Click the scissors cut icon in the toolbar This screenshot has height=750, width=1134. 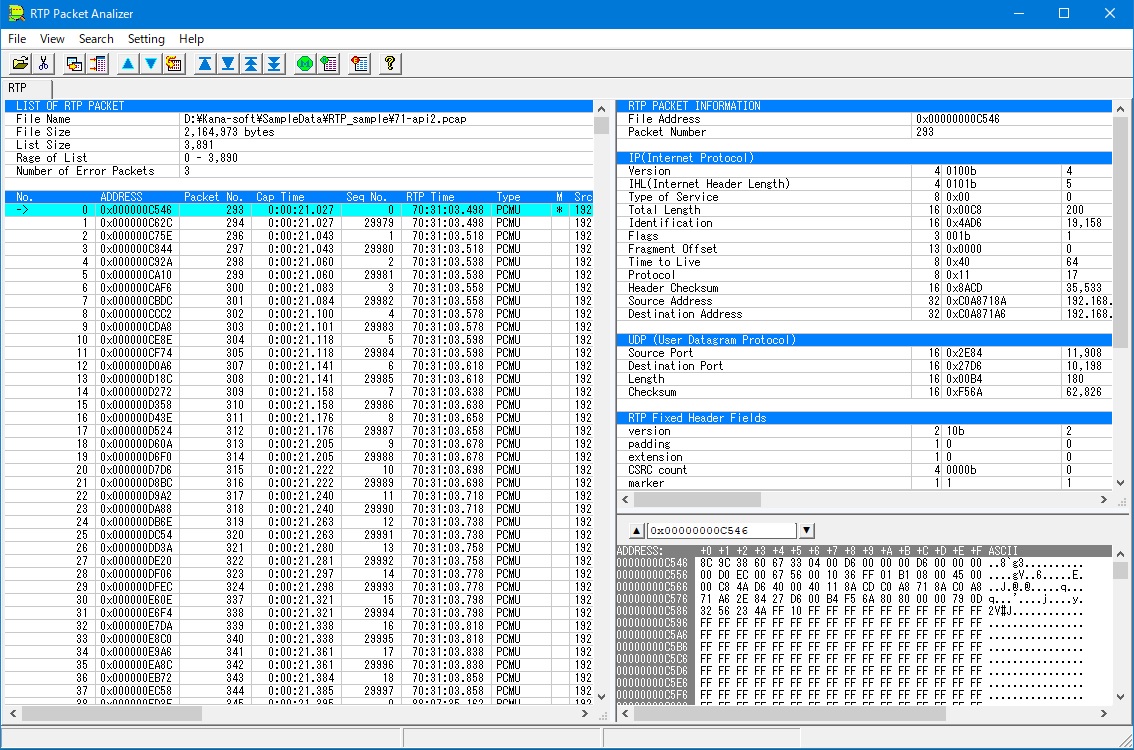pos(43,64)
